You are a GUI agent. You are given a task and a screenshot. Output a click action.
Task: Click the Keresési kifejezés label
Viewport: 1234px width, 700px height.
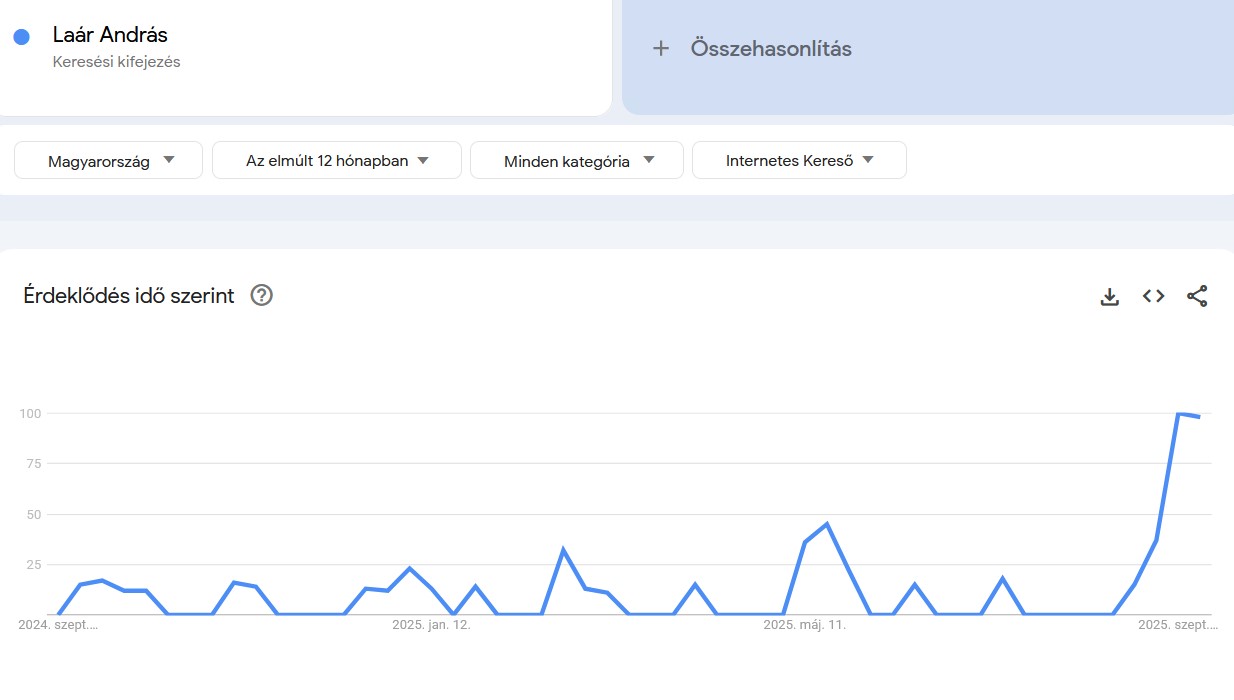coord(117,61)
